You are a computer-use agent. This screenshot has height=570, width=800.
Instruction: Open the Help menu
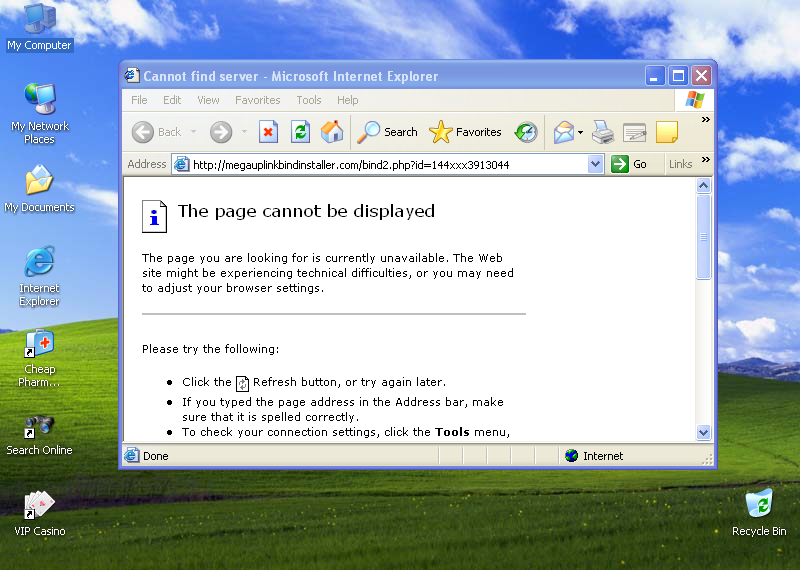pos(347,100)
